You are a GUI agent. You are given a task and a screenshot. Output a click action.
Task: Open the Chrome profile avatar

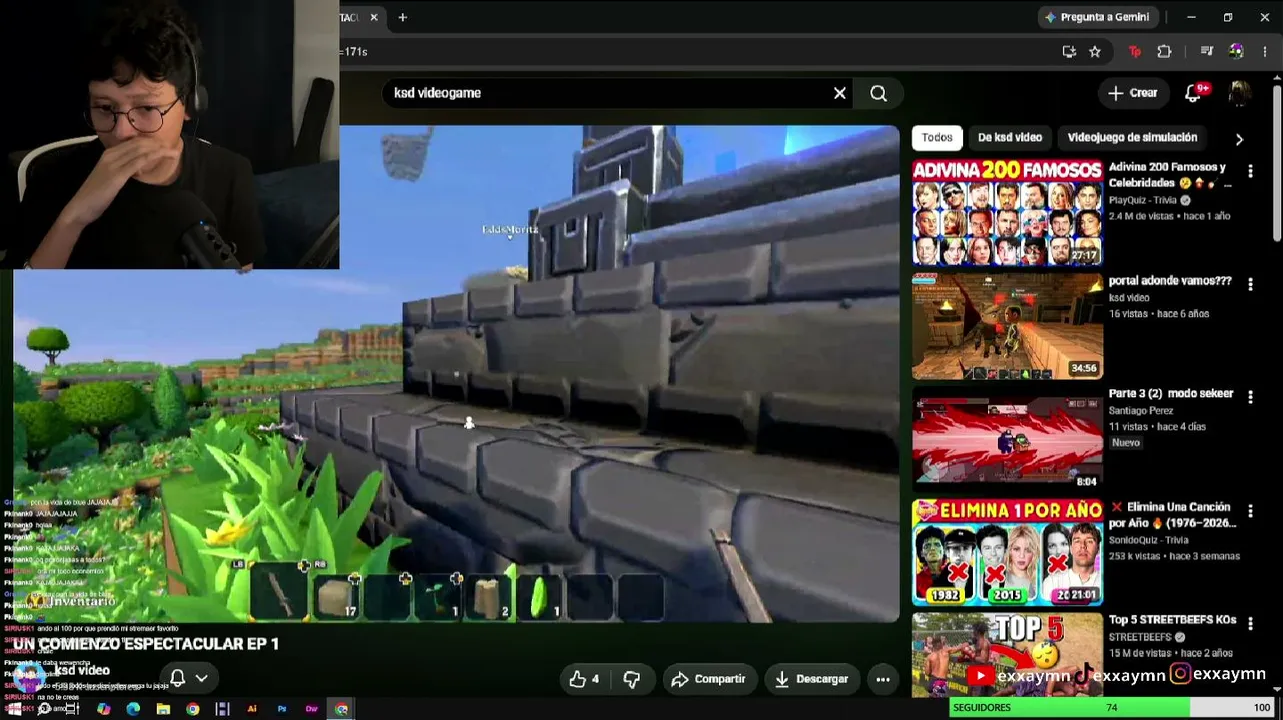1237,51
